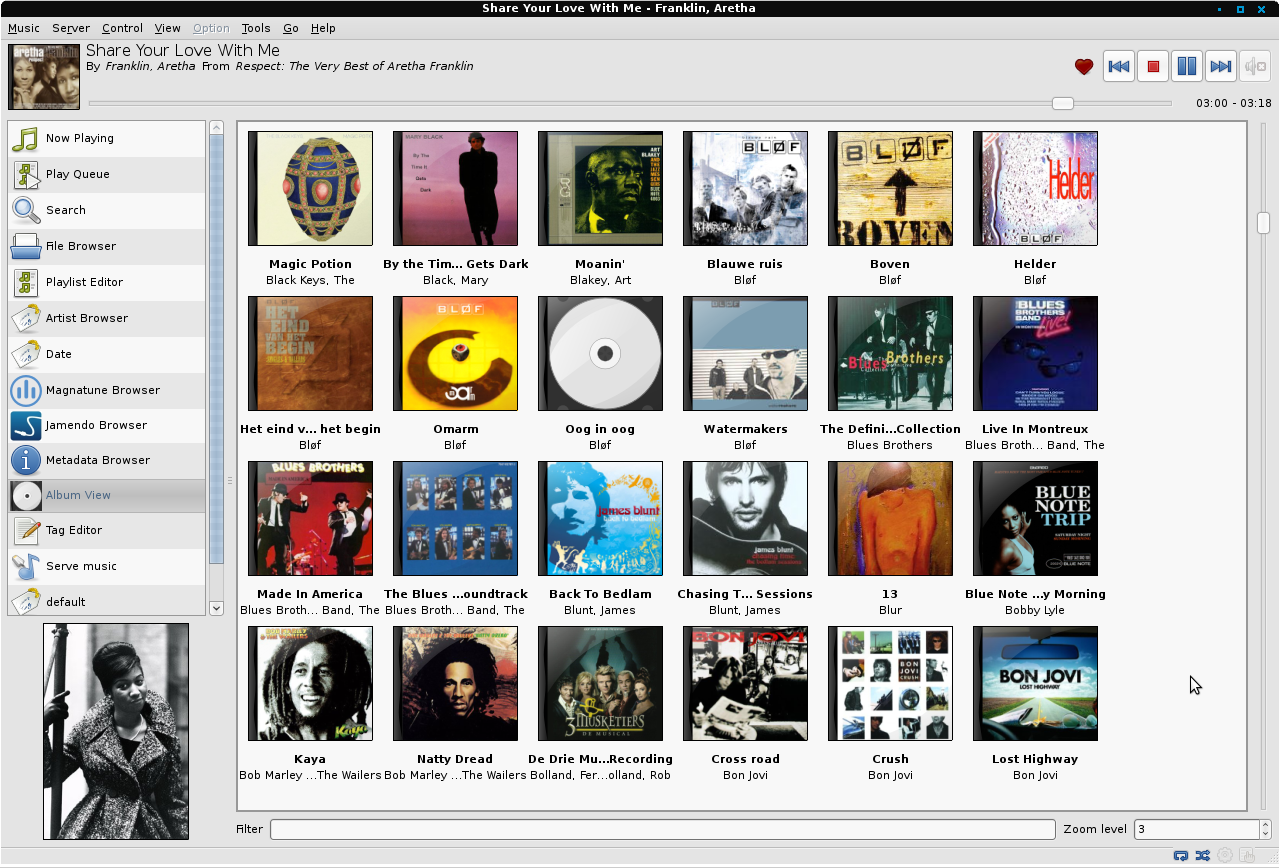
Task: Select the Moanin' album cover
Action: 600,188
